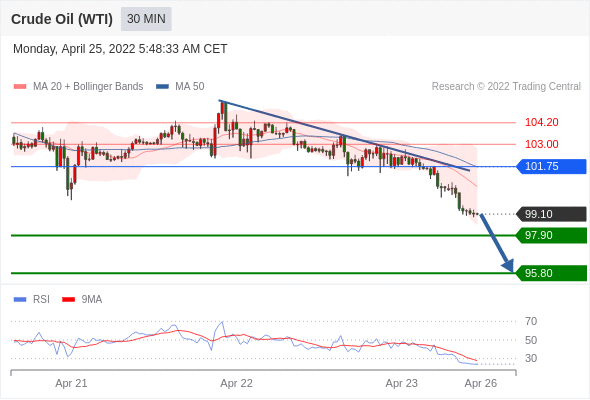
Task: Toggle the RSI legend label
Action: pos(41,300)
